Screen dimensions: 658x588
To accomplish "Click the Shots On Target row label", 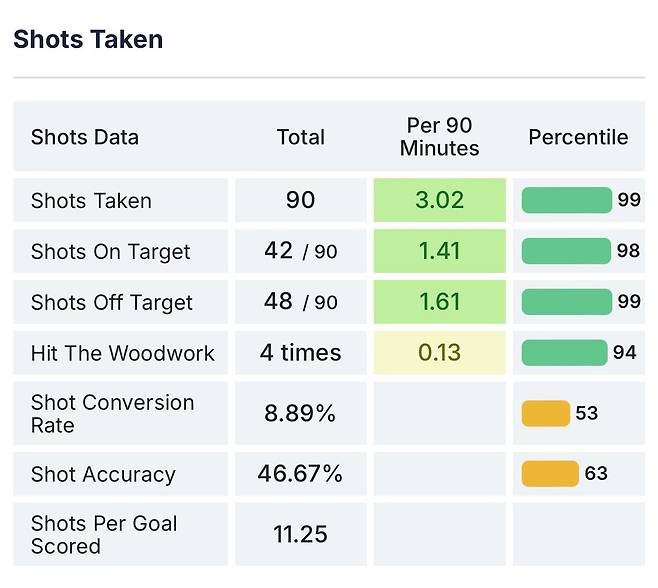I will (110, 252).
